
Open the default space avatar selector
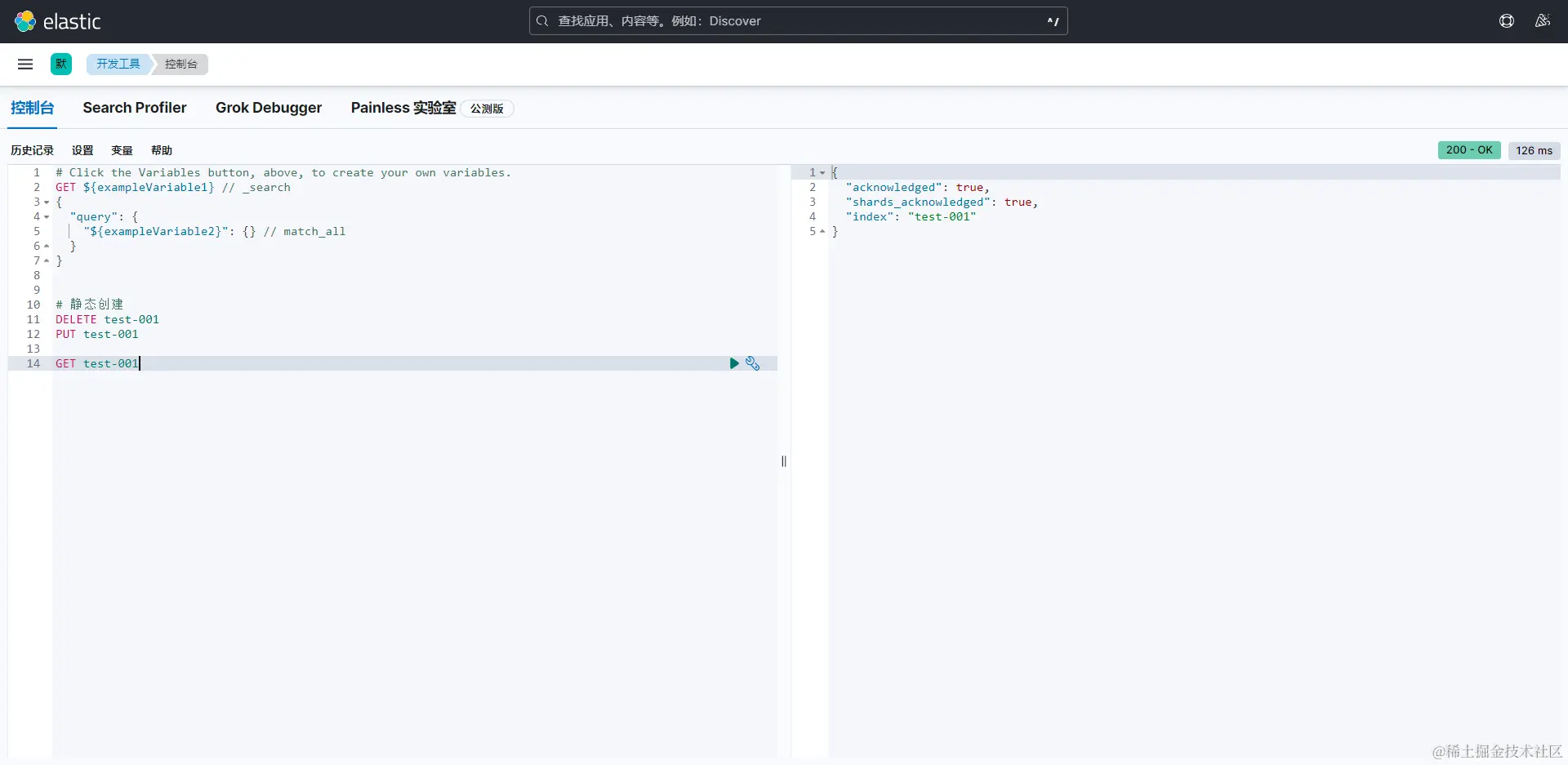click(61, 64)
